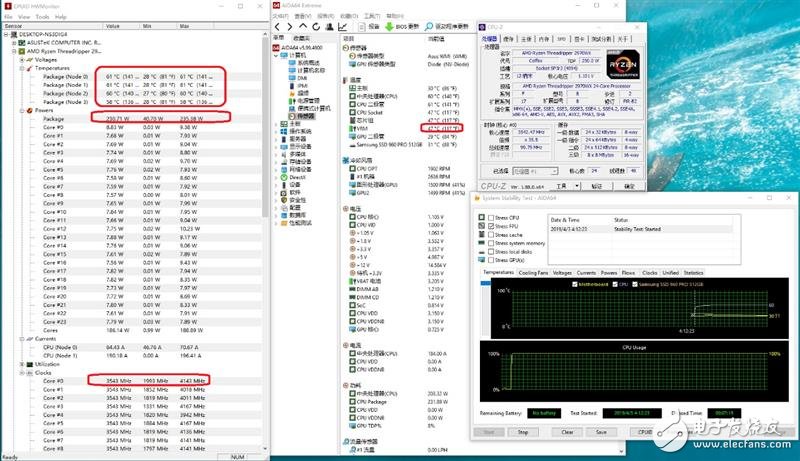Screen dimensions: 800x461
Task: Click the Powers flame icon in HWMonitor
Action: 30,110
